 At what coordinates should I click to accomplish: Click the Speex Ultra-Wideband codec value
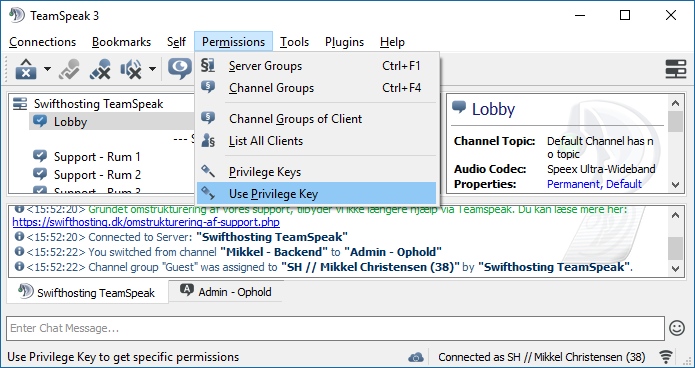(x=601, y=169)
